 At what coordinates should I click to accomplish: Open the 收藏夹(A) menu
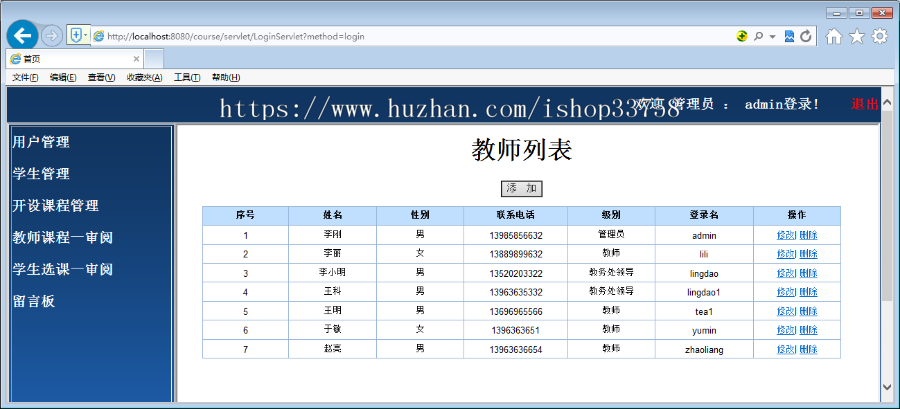coord(145,77)
